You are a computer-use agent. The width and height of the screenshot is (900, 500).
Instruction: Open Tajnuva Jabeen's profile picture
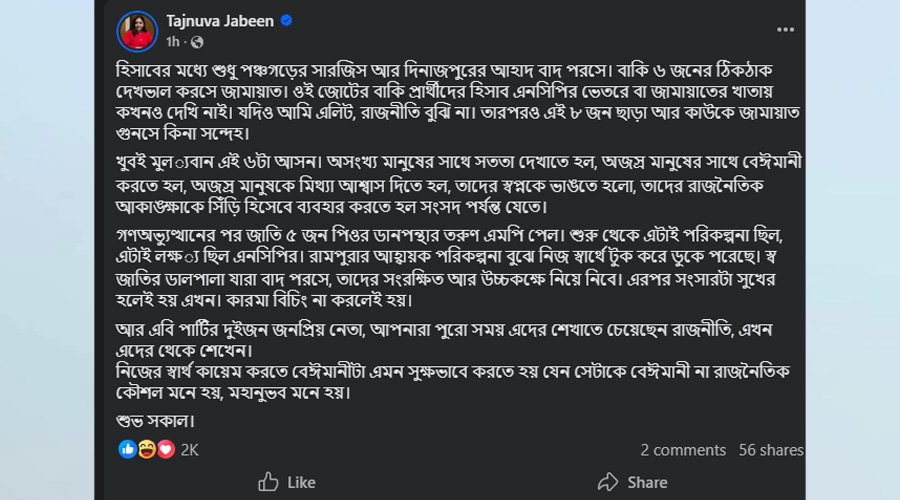pyautogui.click(x=137, y=31)
